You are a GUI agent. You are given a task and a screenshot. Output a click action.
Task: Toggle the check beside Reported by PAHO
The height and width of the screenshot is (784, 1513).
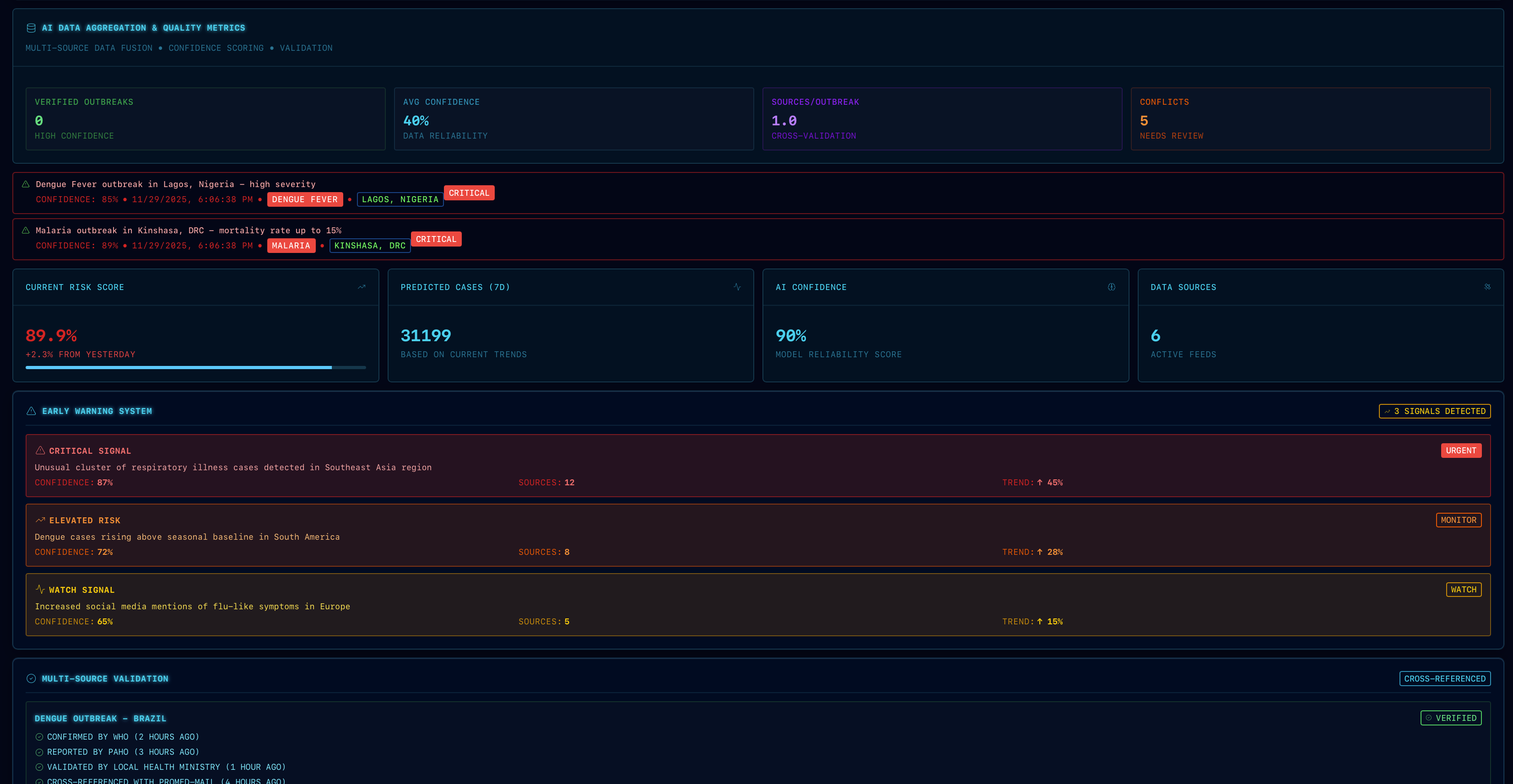point(39,752)
